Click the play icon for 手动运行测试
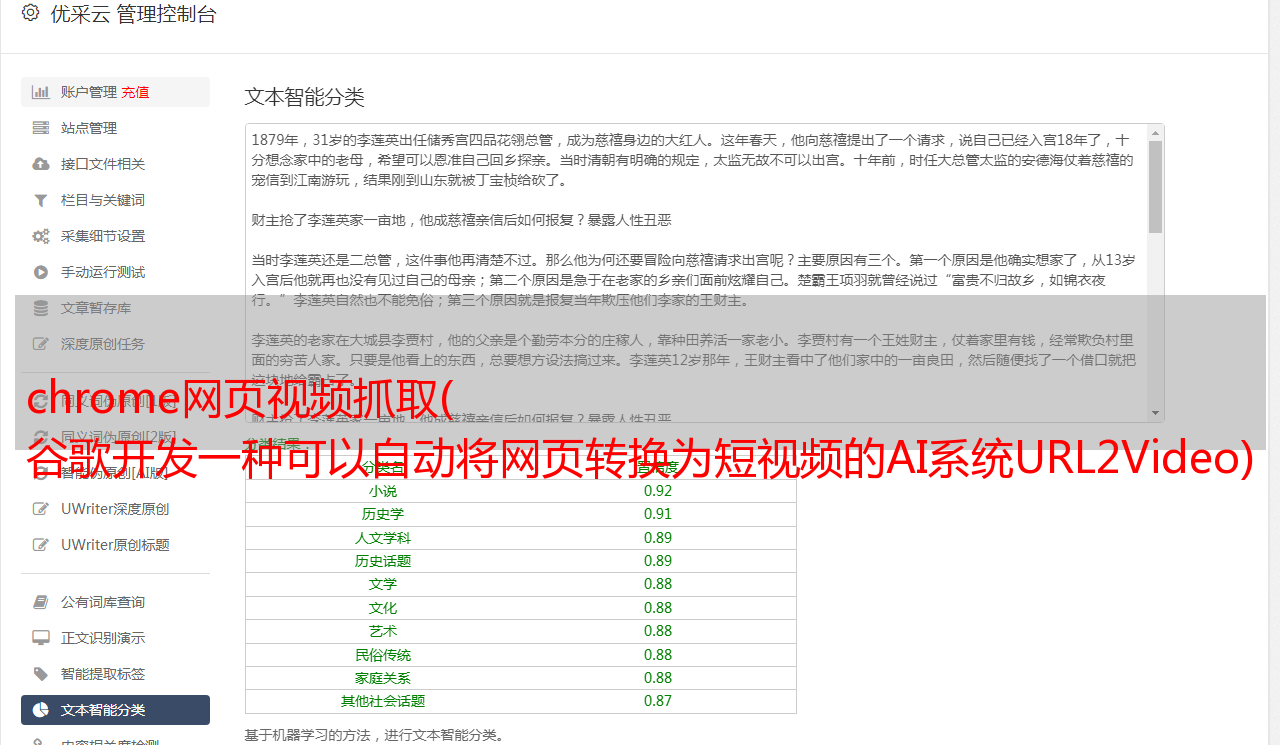The image size is (1280, 745). pos(40,272)
